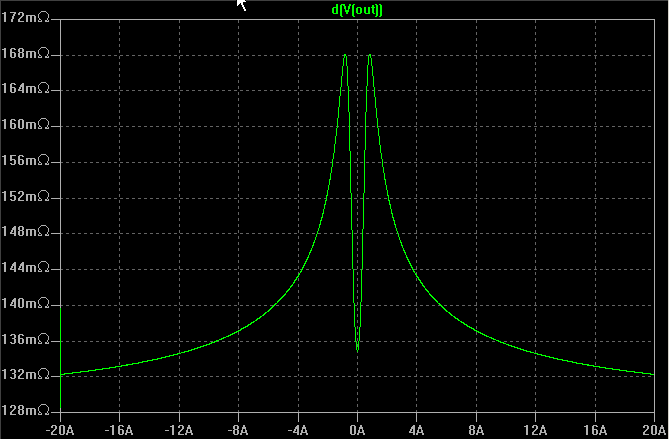Screen dimensions: 669x439
Task: Click the 4A horizontal axis label
Action: point(416,430)
